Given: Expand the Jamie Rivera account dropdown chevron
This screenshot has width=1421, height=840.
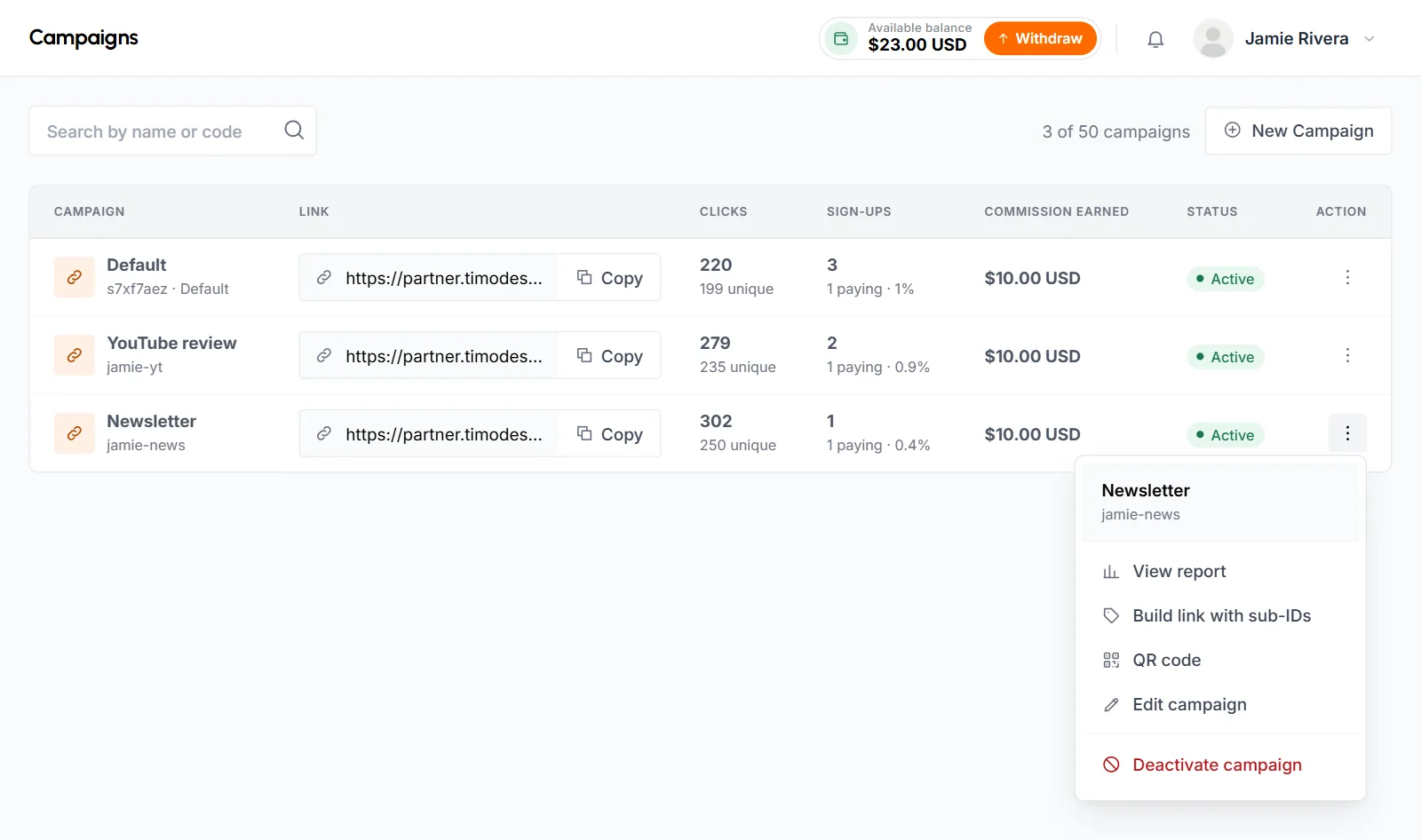Looking at the screenshot, I should (1369, 39).
